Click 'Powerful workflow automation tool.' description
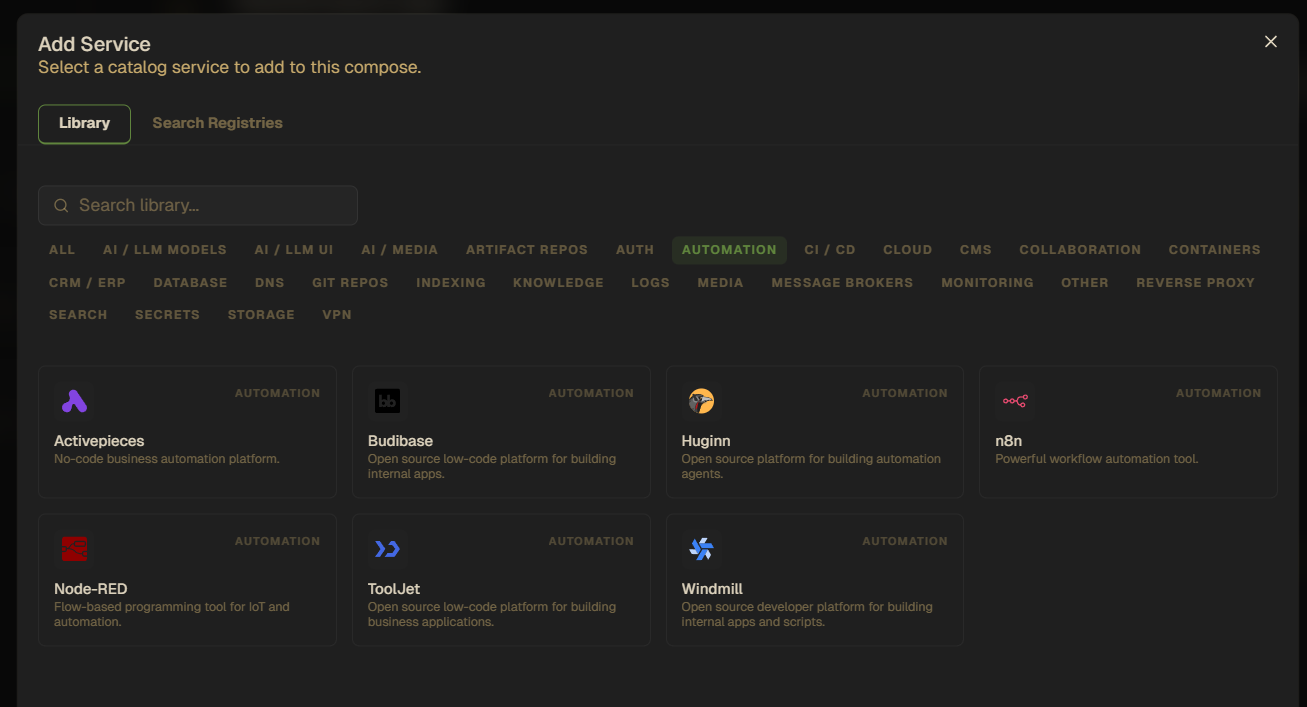The width and height of the screenshot is (1307, 707). pos(1097,459)
